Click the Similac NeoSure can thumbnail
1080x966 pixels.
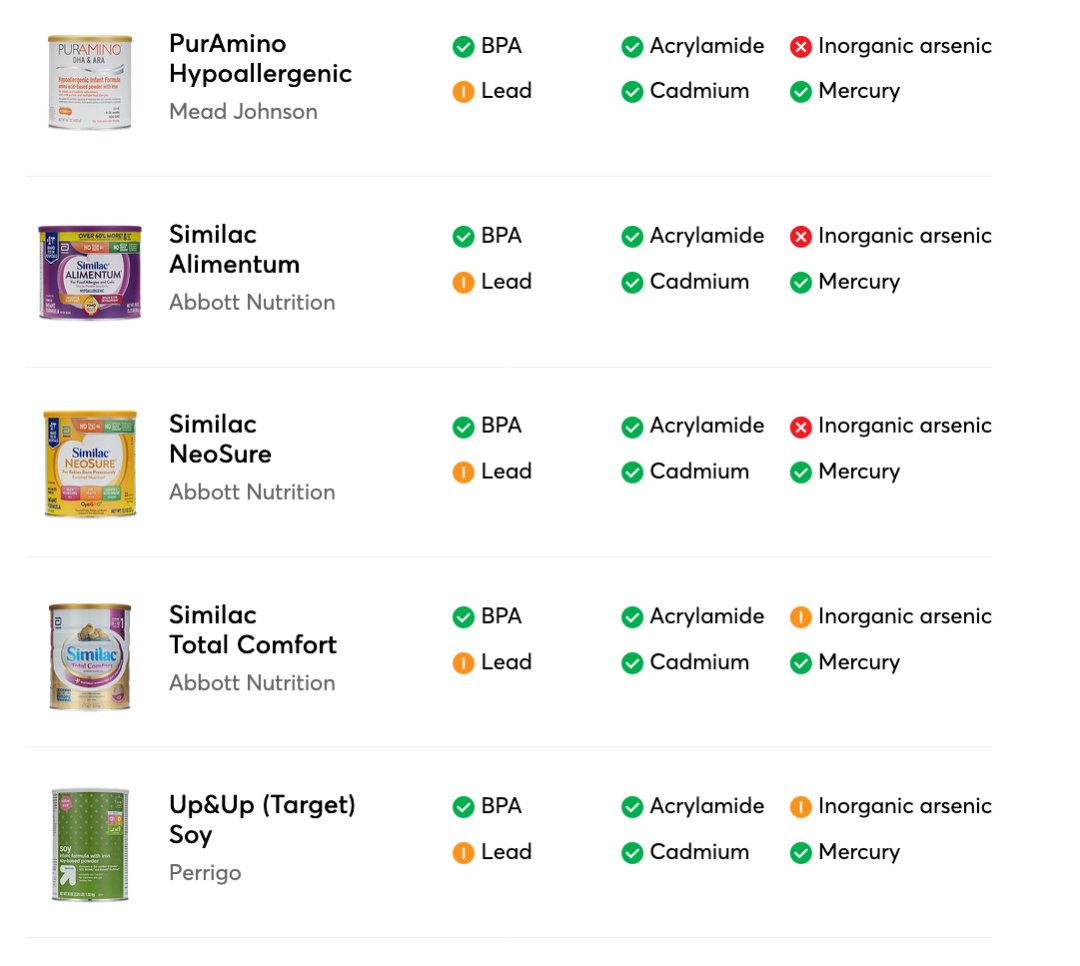pos(90,463)
